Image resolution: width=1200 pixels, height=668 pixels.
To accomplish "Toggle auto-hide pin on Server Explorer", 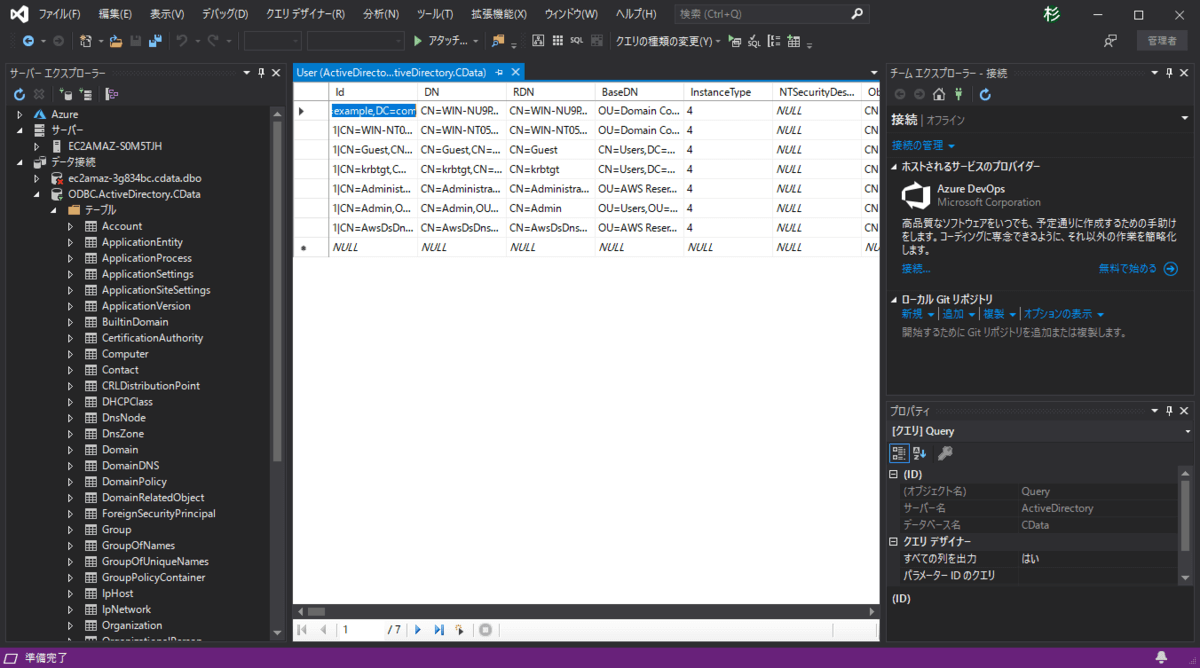I will [x=261, y=73].
